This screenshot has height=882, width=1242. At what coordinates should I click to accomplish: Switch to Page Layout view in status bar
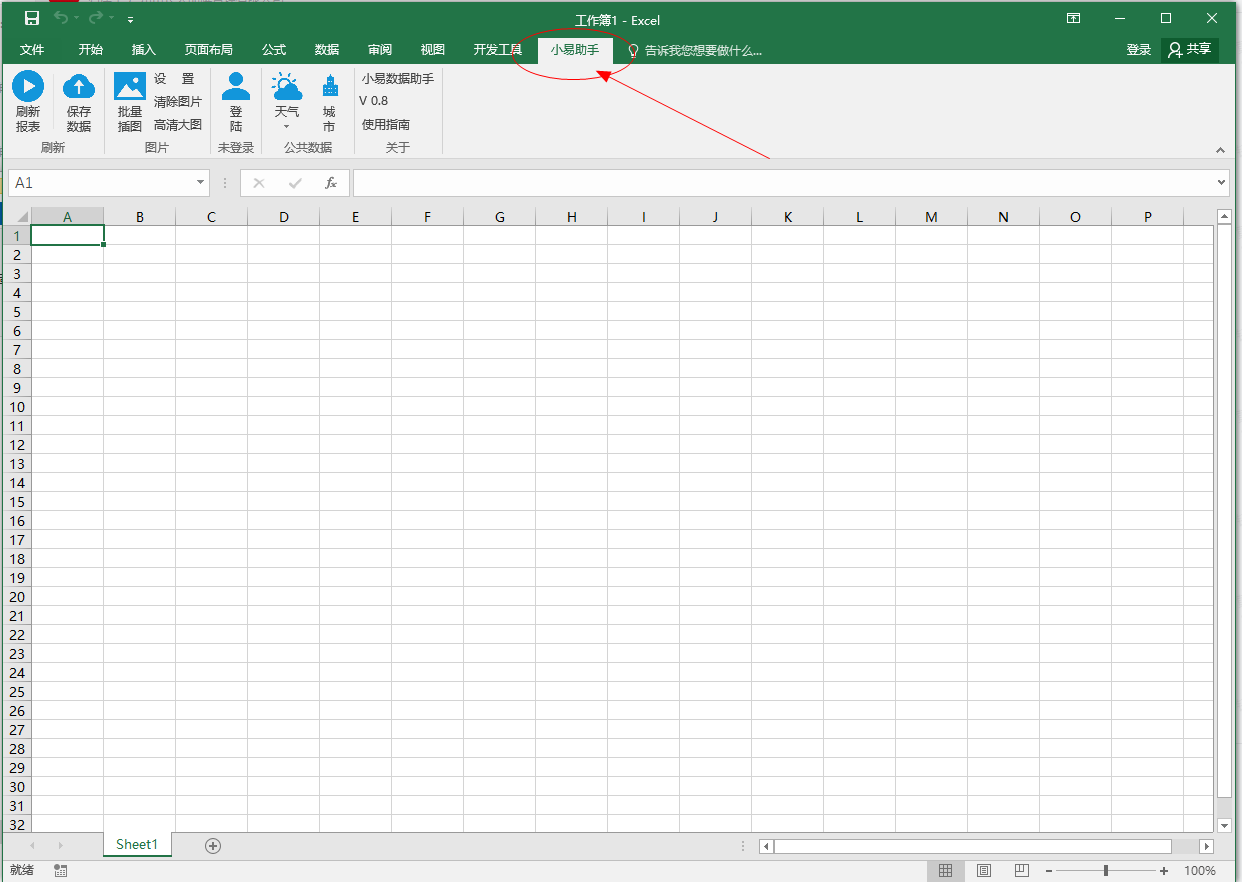(983, 871)
